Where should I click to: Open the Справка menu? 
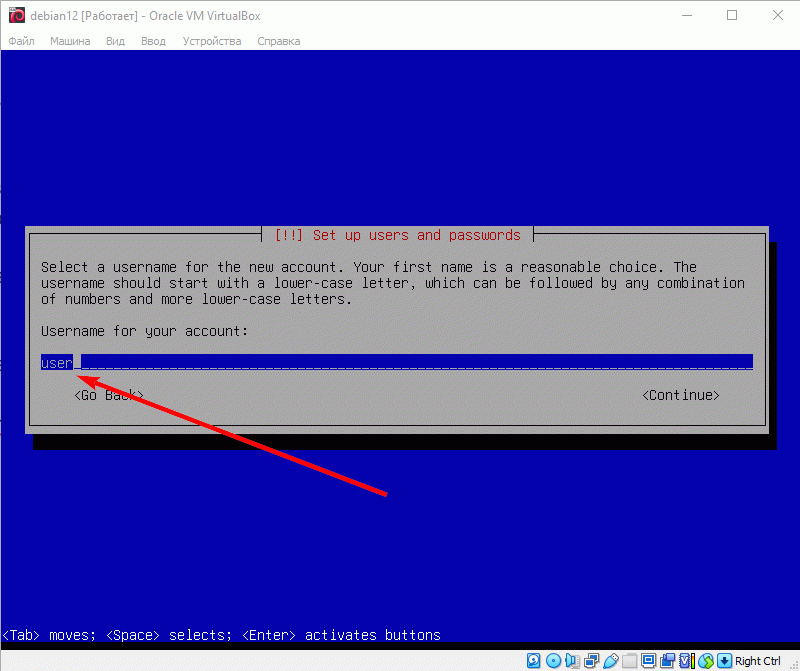coord(279,41)
